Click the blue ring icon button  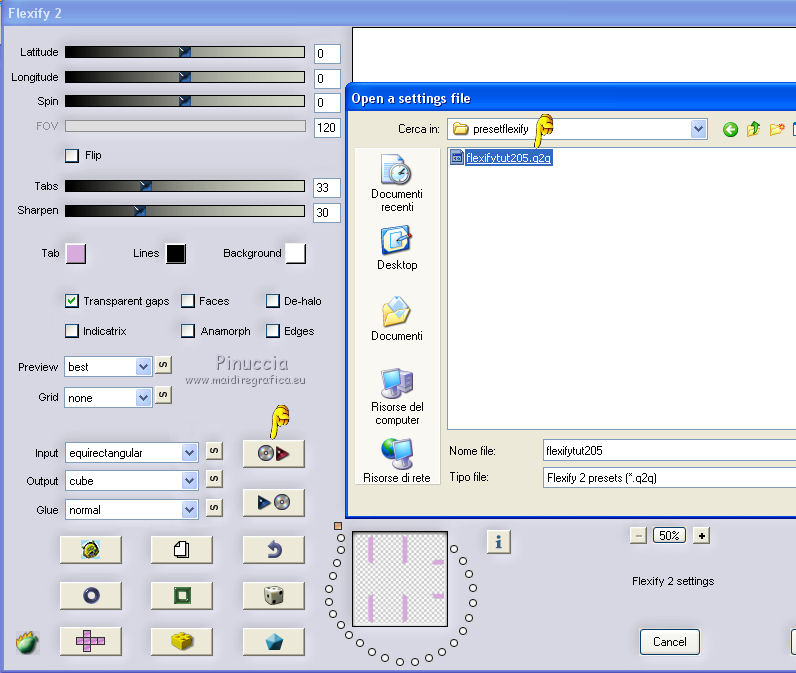click(91, 595)
